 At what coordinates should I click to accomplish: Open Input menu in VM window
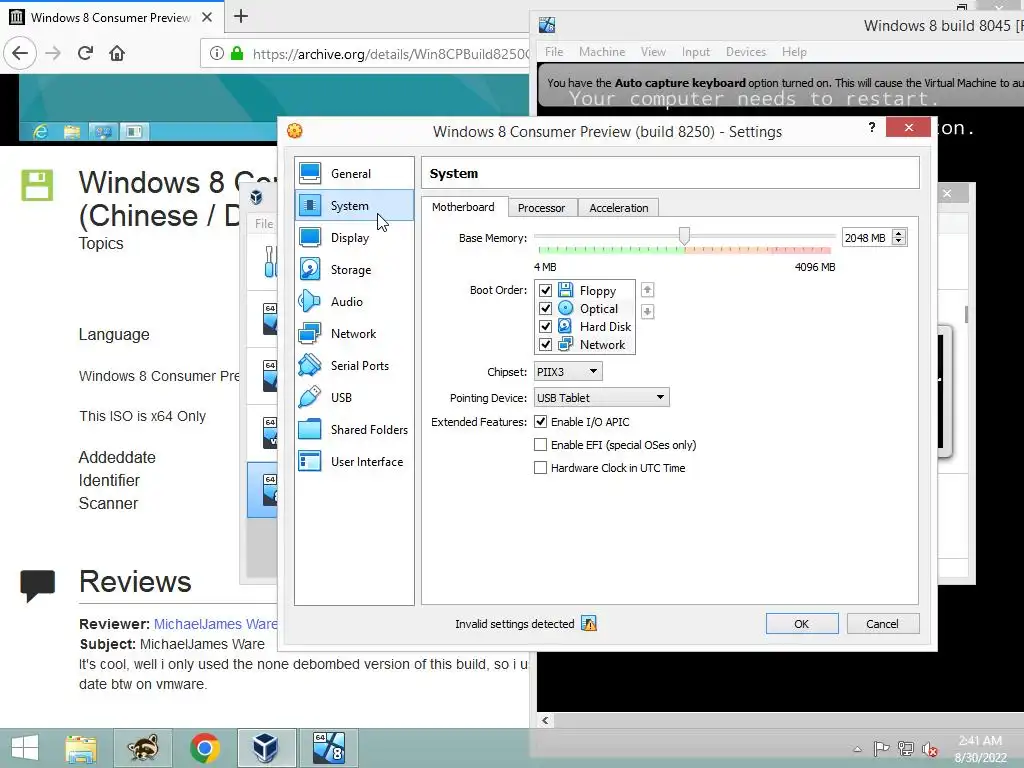point(696,52)
